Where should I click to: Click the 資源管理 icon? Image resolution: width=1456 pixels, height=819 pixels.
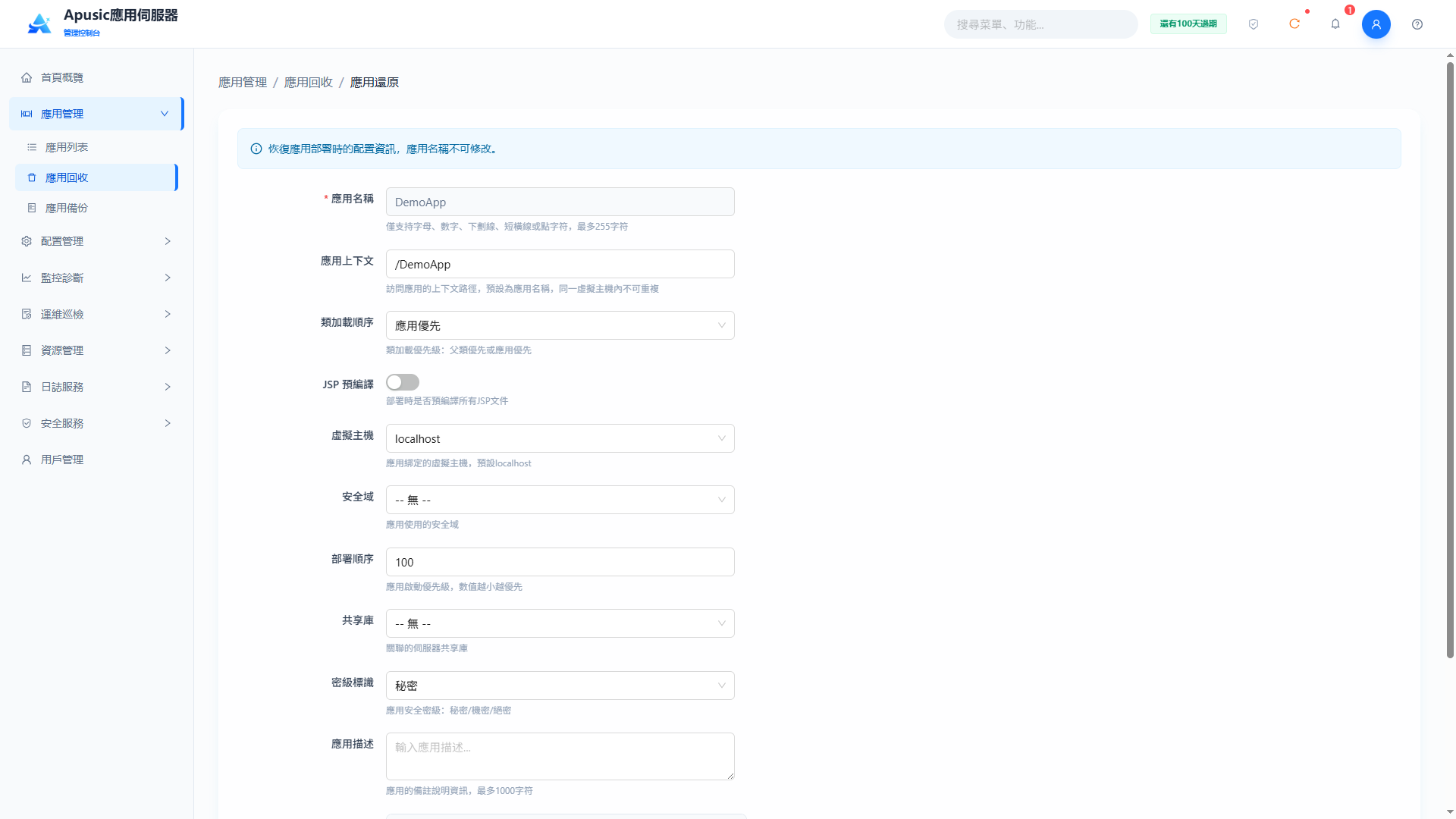(x=27, y=350)
